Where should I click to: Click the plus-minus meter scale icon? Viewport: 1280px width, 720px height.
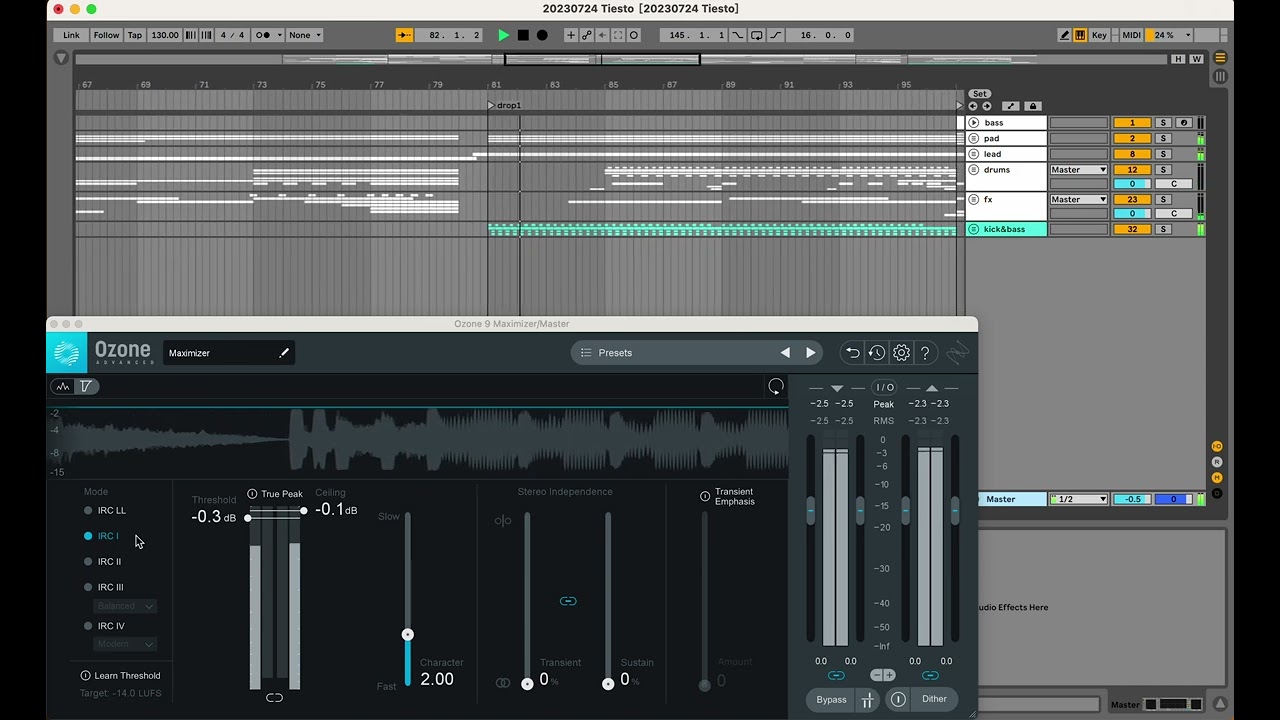(x=883, y=676)
